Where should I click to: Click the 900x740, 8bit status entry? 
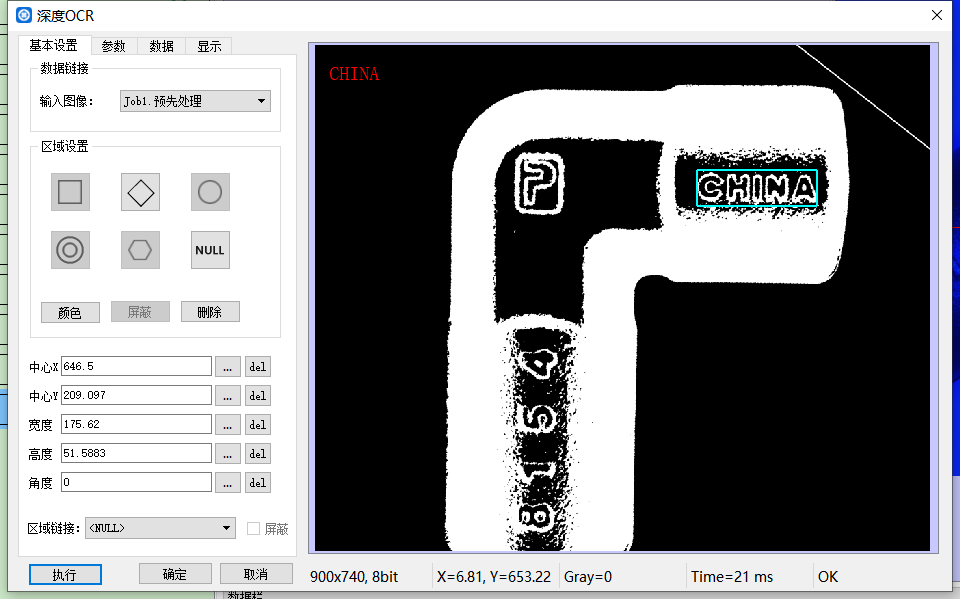click(x=354, y=576)
